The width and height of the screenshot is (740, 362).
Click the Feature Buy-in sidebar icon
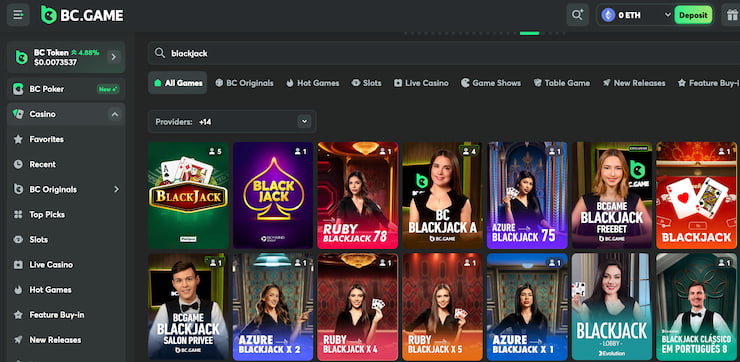pos(18,315)
